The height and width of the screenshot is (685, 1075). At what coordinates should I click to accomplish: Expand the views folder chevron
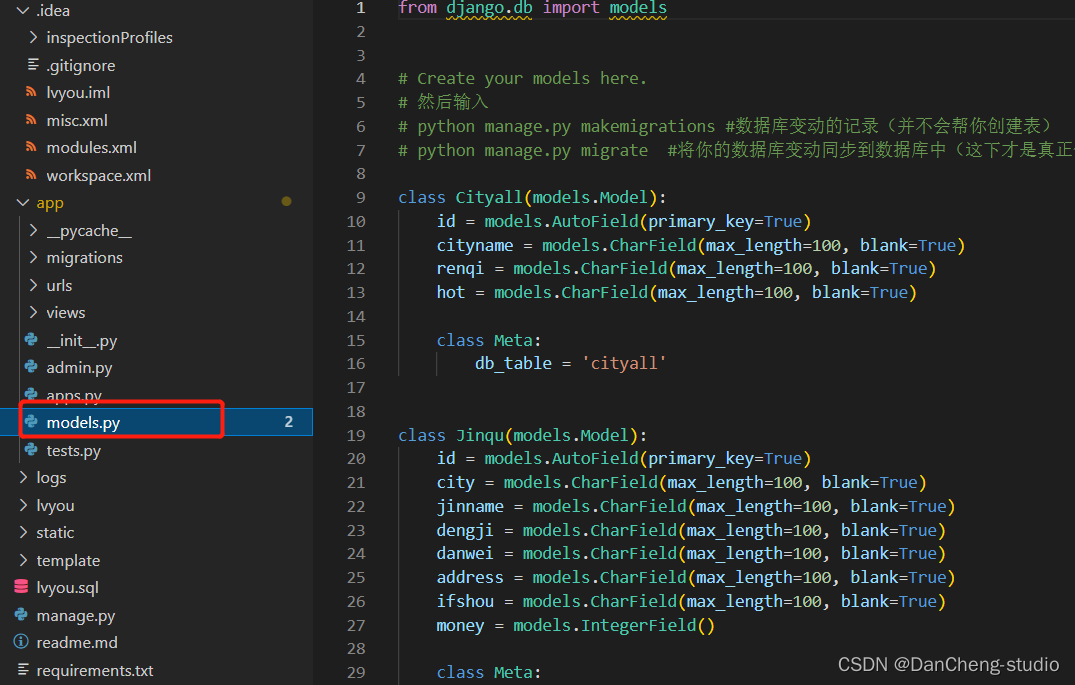pyautogui.click(x=33, y=312)
